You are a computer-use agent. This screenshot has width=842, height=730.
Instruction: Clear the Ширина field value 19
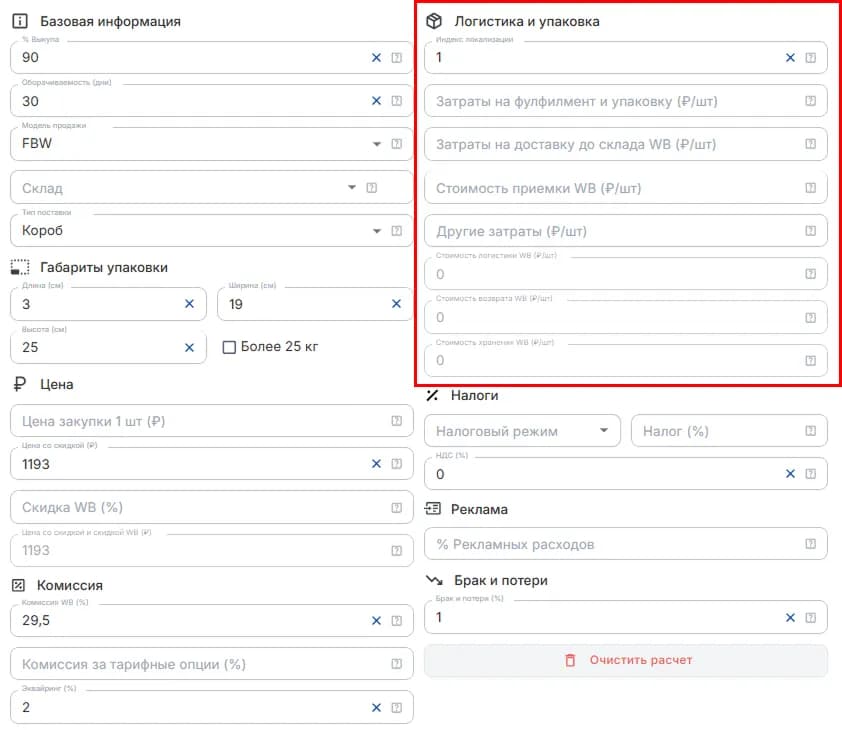(x=396, y=304)
